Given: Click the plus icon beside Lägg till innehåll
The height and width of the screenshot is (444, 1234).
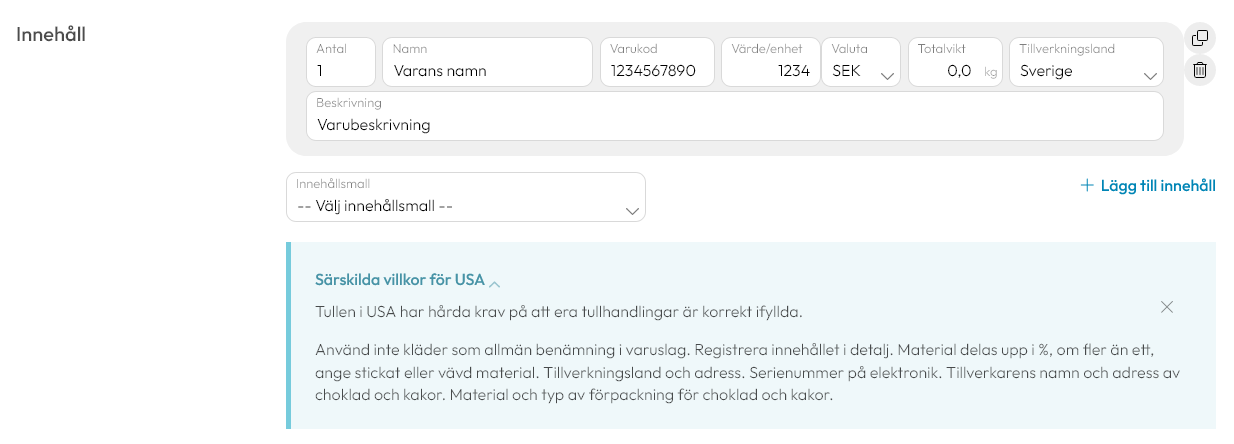Looking at the screenshot, I should 1087,185.
